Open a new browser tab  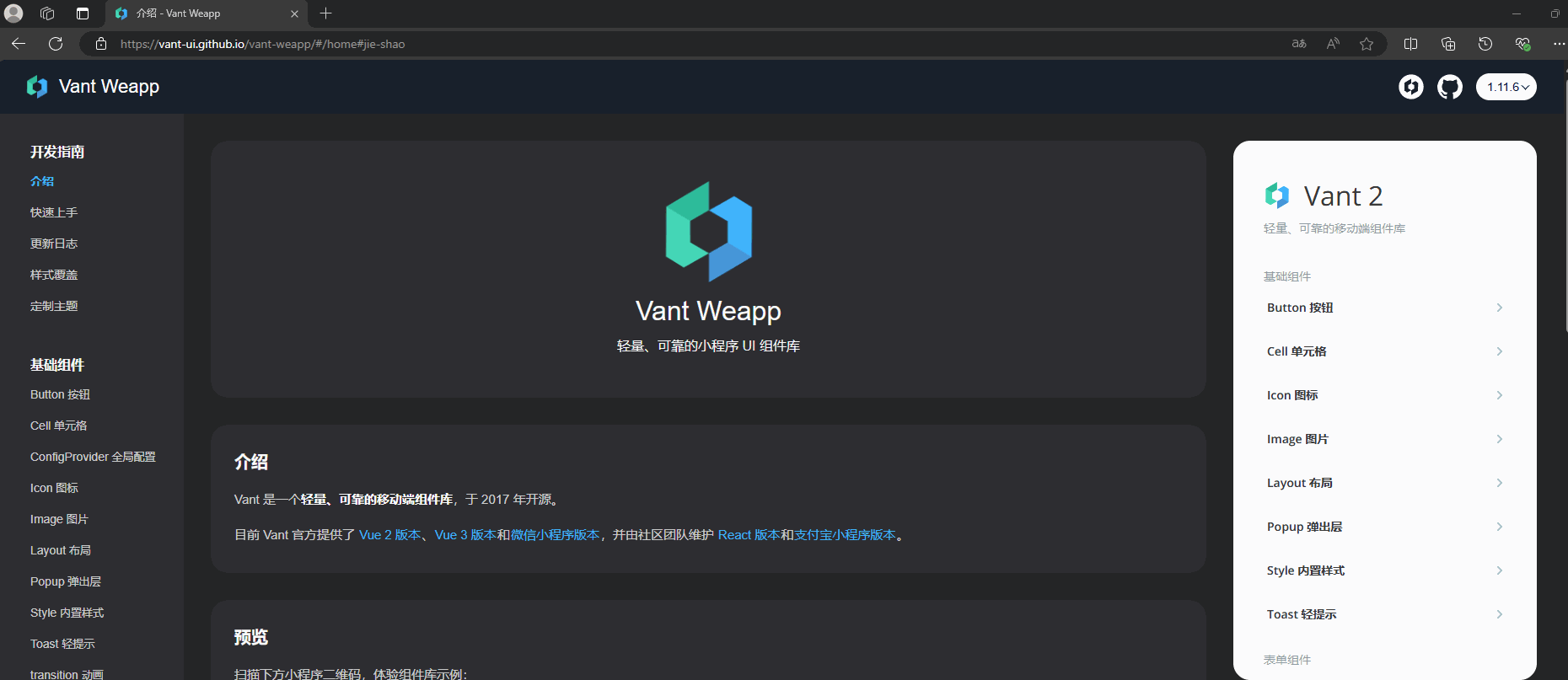click(325, 13)
